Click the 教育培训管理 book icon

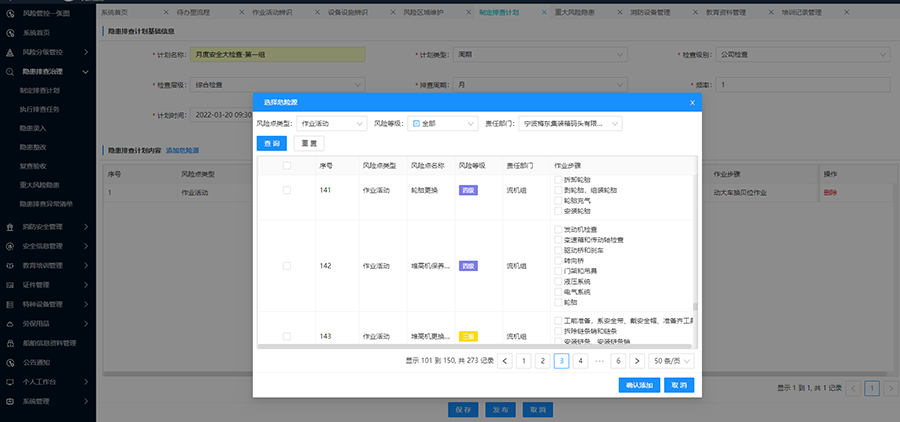click(10, 266)
